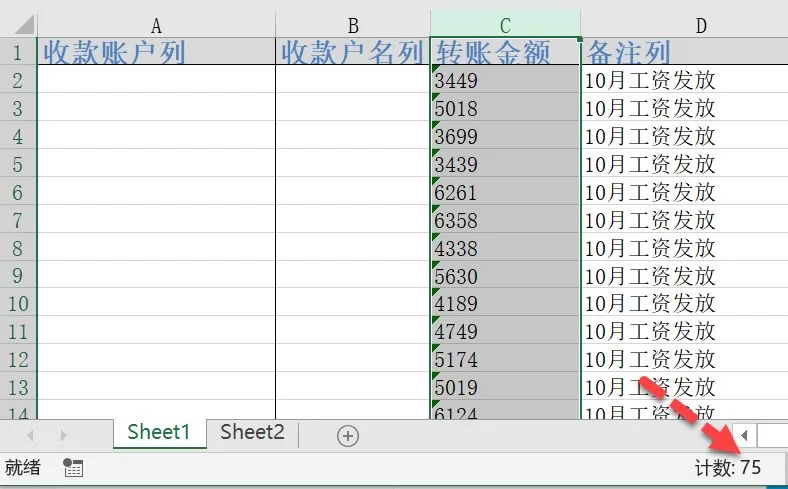788x489 pixels.
Task: Click the next sheet navigation arrow
Action: point(63,435)
